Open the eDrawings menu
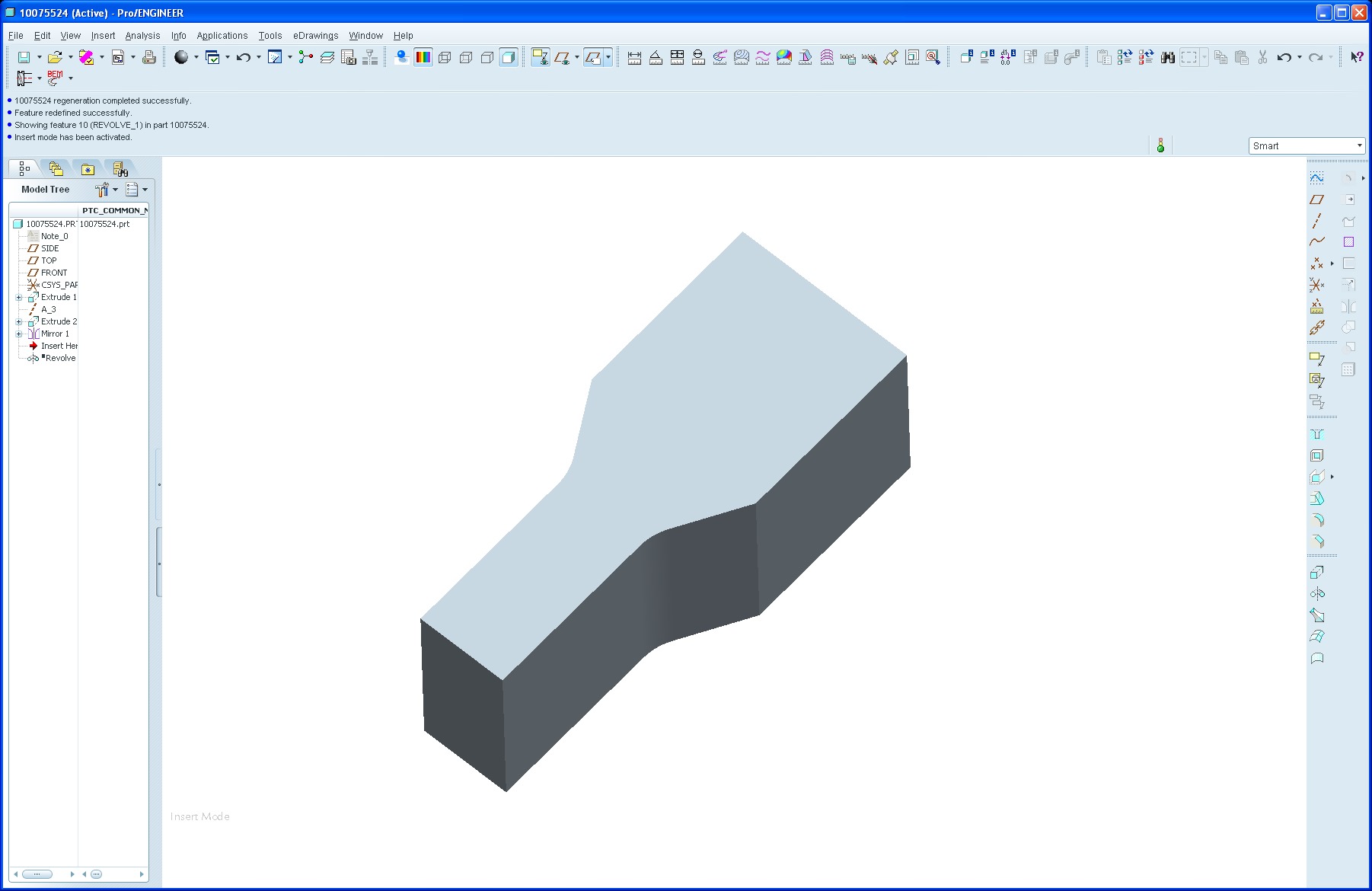 (x=315, y=35)
